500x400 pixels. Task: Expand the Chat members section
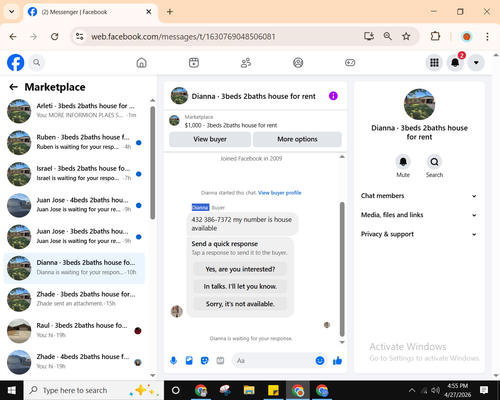(x=419, y=196)
